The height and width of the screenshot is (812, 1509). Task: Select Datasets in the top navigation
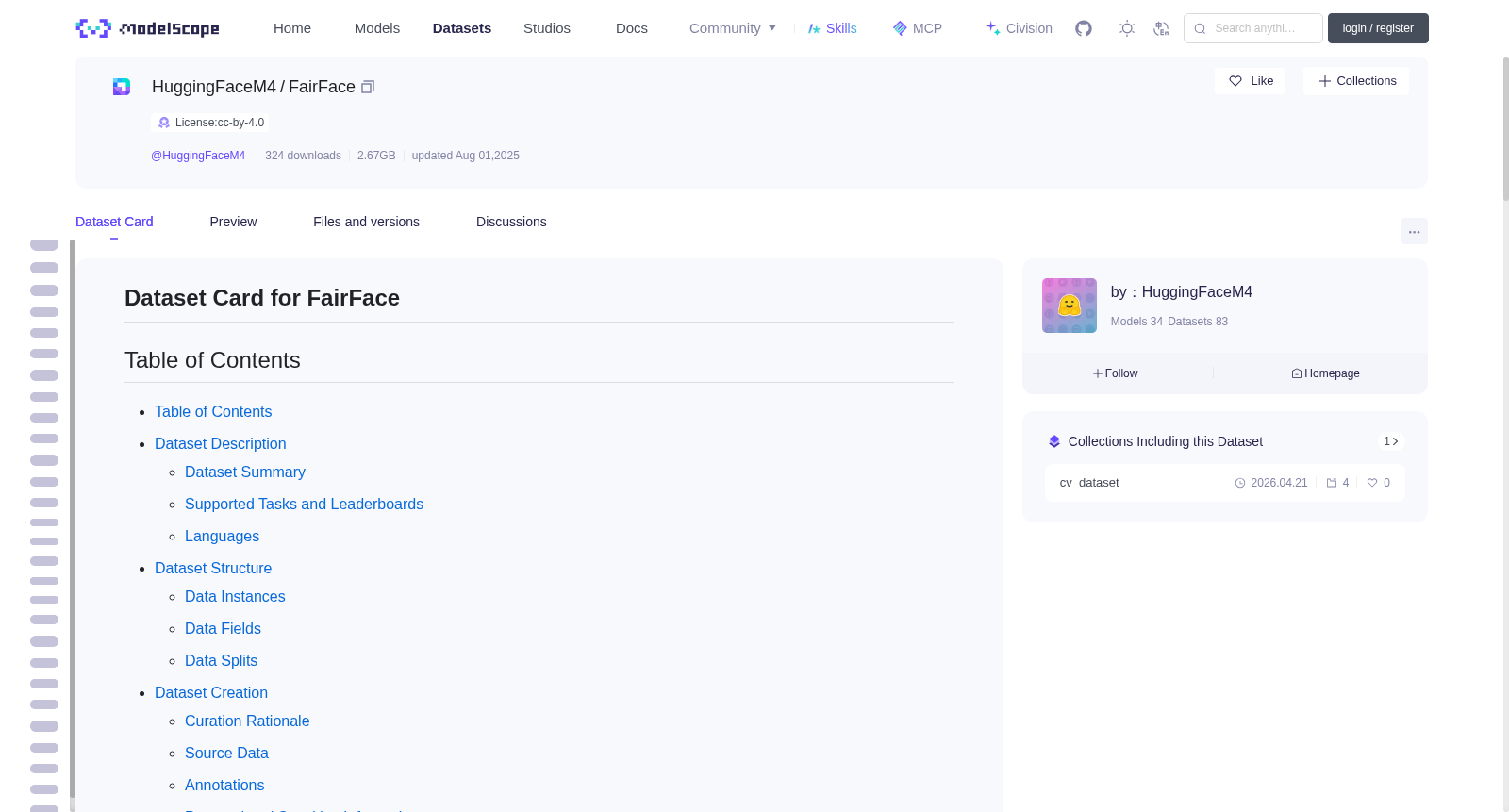[462, 28]
